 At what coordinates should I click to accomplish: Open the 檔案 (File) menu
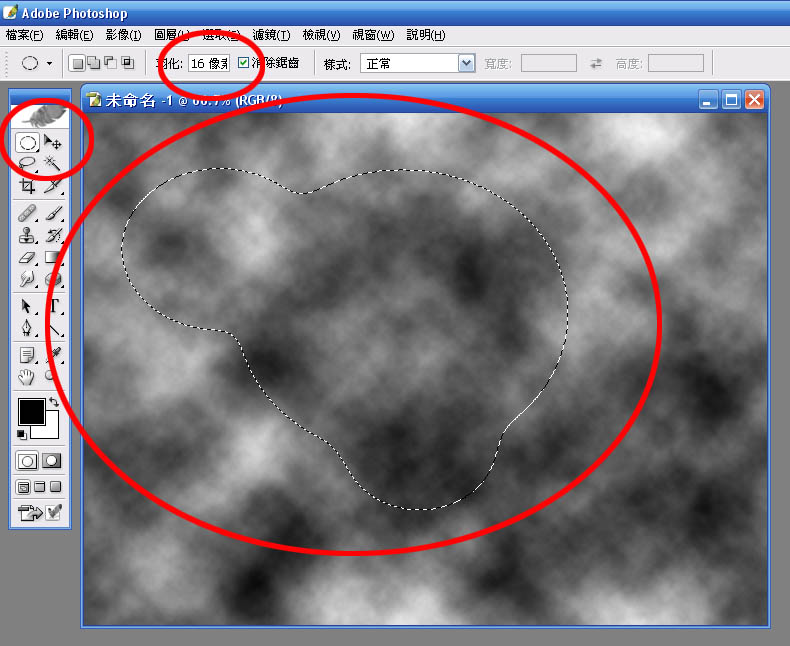coord(25,35)
